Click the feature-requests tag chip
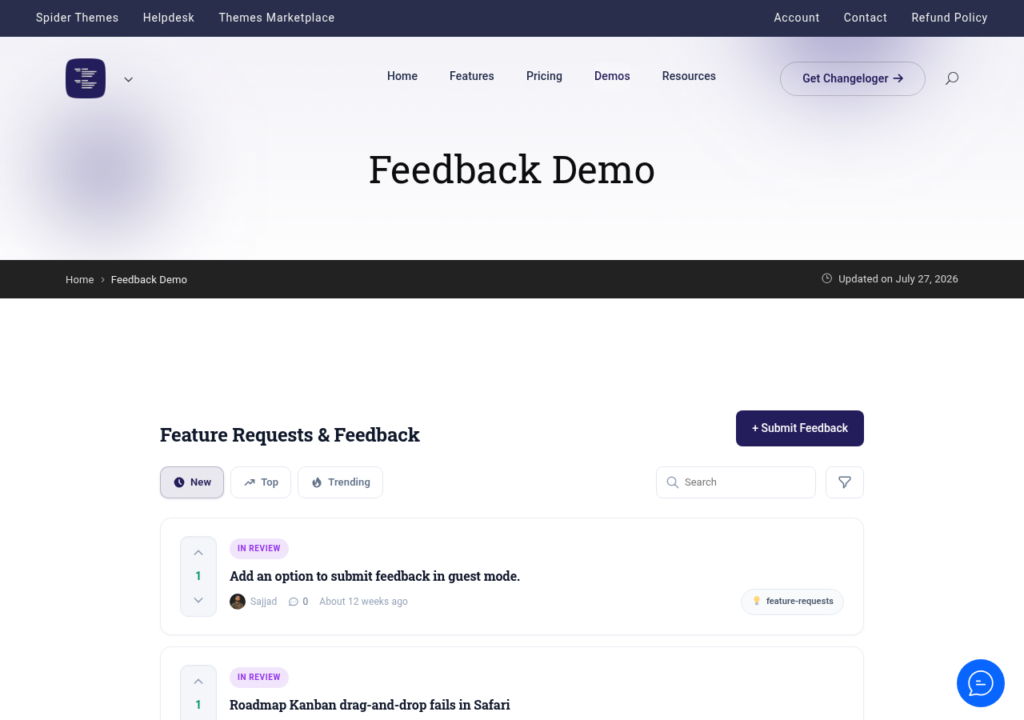Image resolution: width=1024 pixels, height=720 pixels. (x=792, y=601)
